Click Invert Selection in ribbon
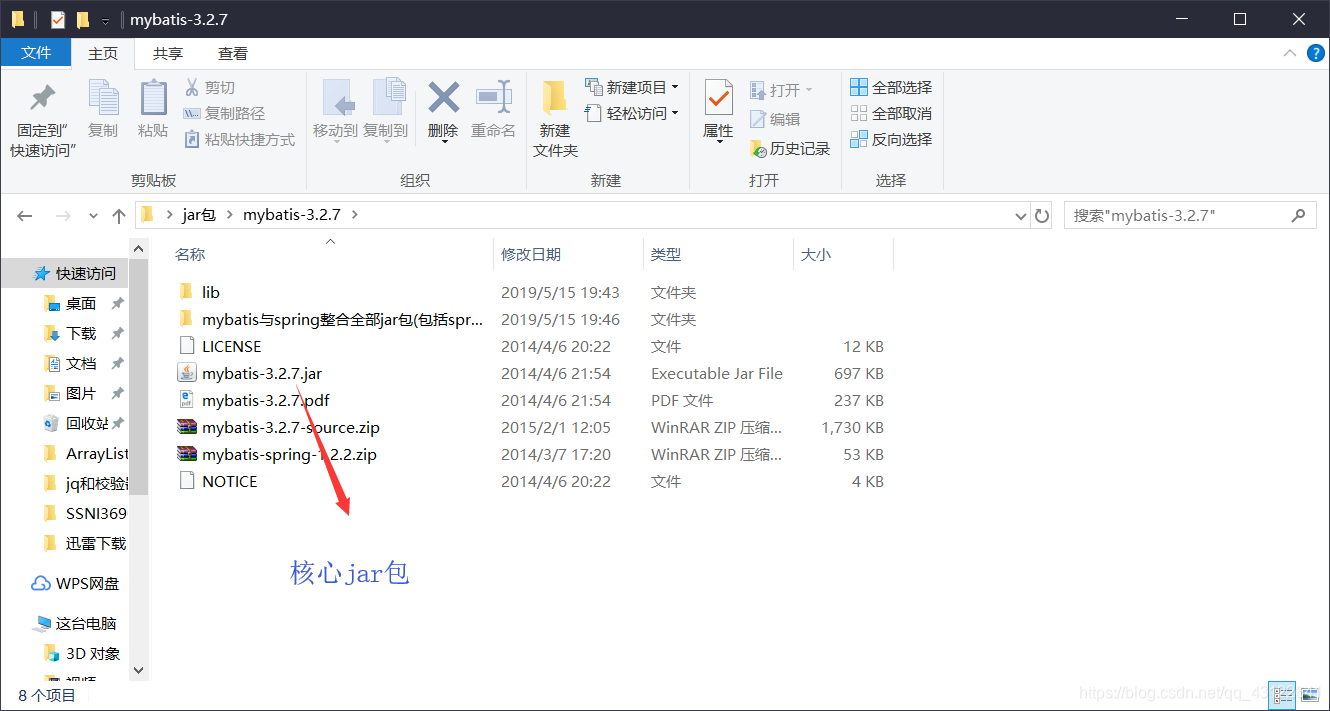1330x711 pixels. point(891,140)
